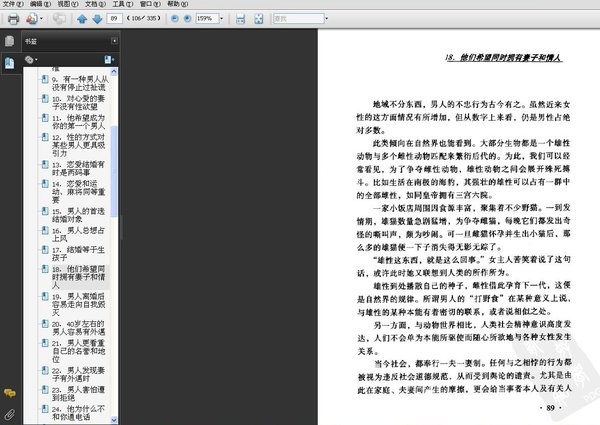The height and width of the screenshot is (425, 600).
Task: Click the zoom in button
Action: pyautogui.click(x=187, y=18)
